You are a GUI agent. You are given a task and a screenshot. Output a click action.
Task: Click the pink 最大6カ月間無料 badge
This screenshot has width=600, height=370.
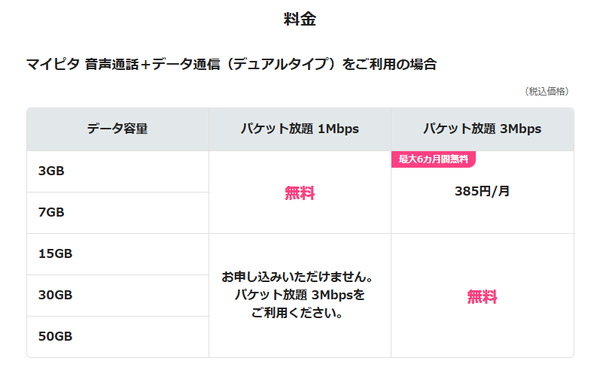(433, 159)
